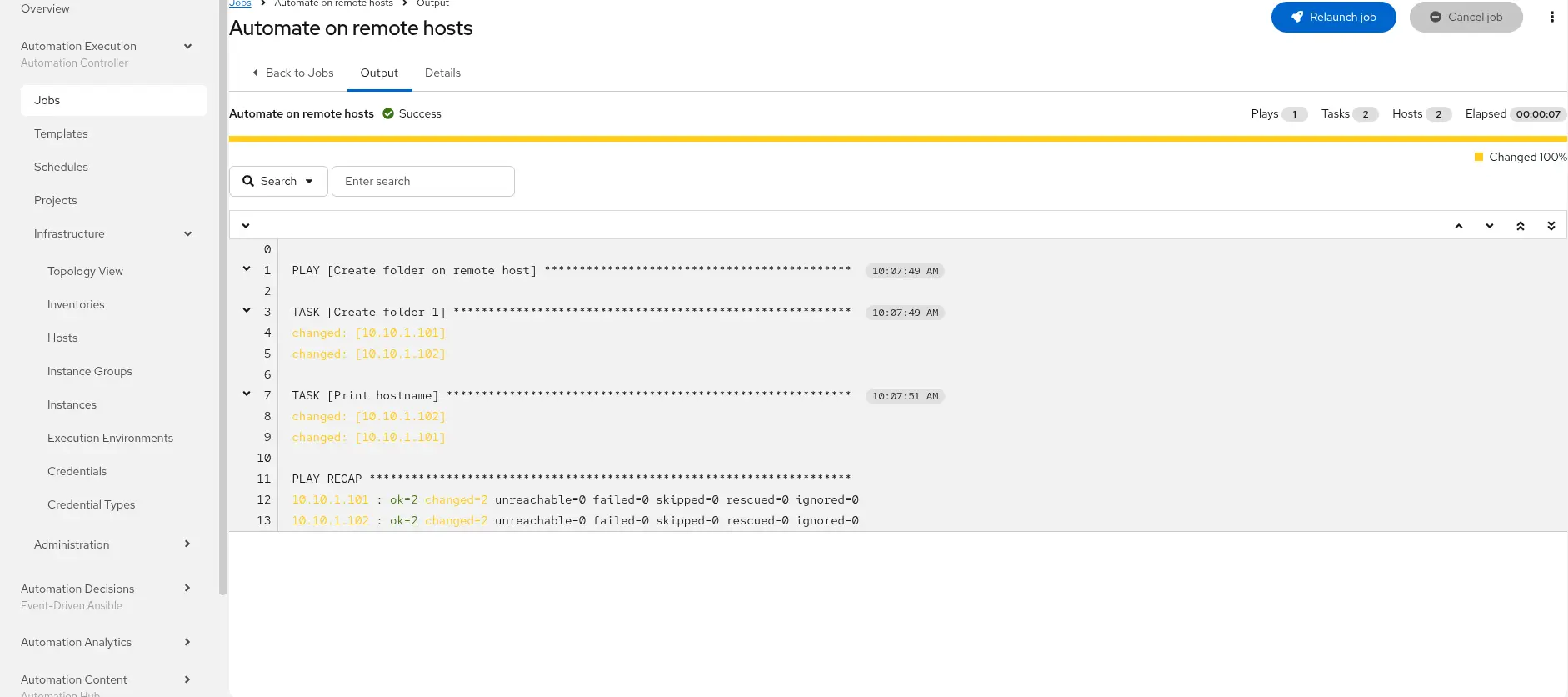The height and width of the screenshot is (697, 1568).
Task: Click the green Success status icon
Action: (x=388, y=113)
